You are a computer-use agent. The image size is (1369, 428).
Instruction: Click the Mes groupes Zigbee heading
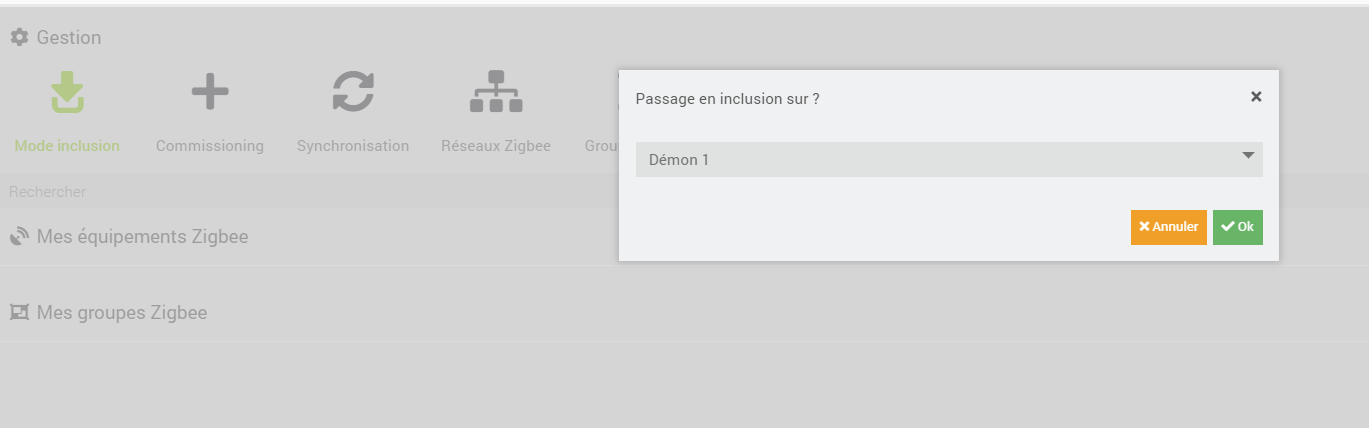pos(122,313)
